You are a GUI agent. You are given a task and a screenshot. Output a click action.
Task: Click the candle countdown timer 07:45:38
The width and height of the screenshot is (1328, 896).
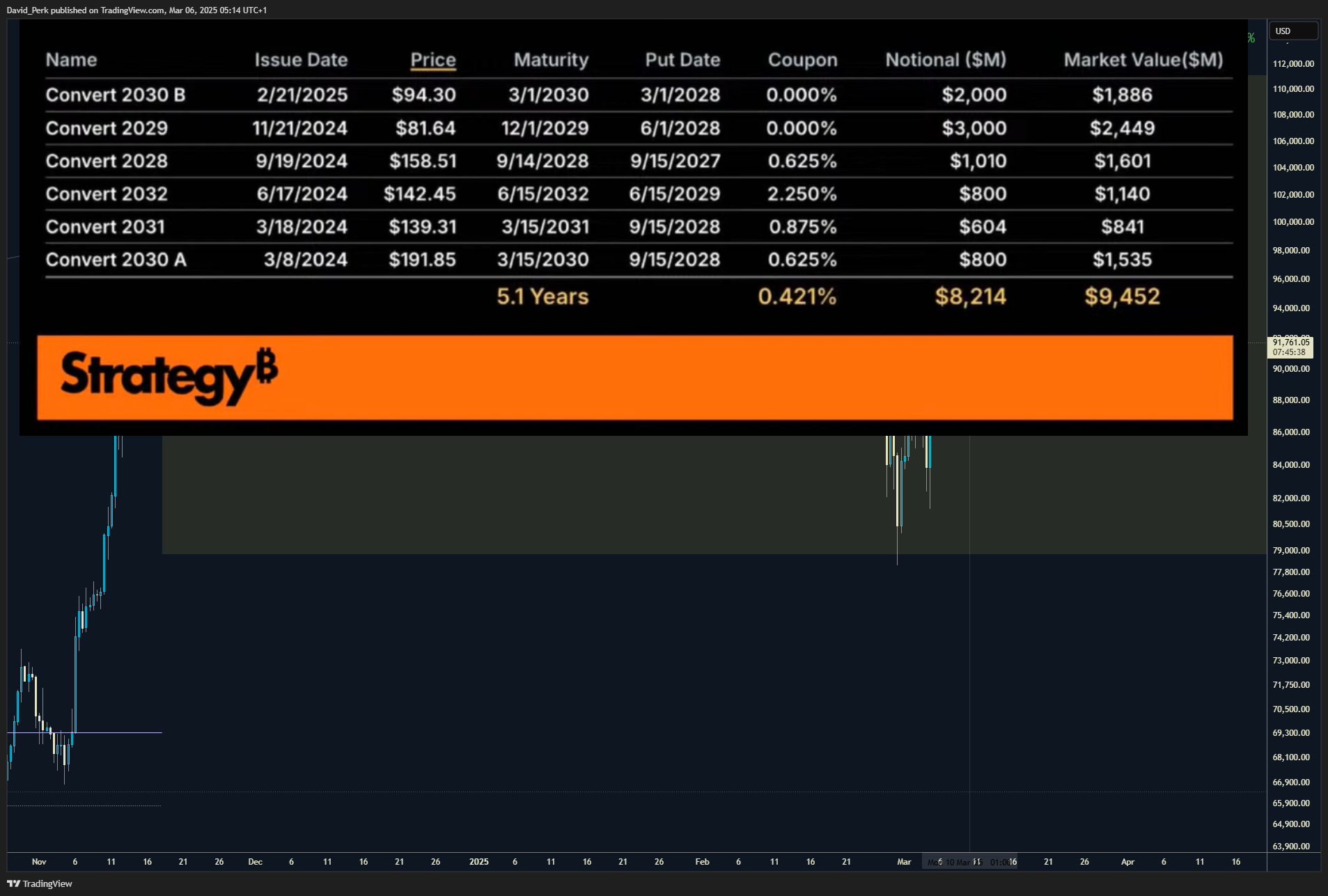click(1289, 352)
